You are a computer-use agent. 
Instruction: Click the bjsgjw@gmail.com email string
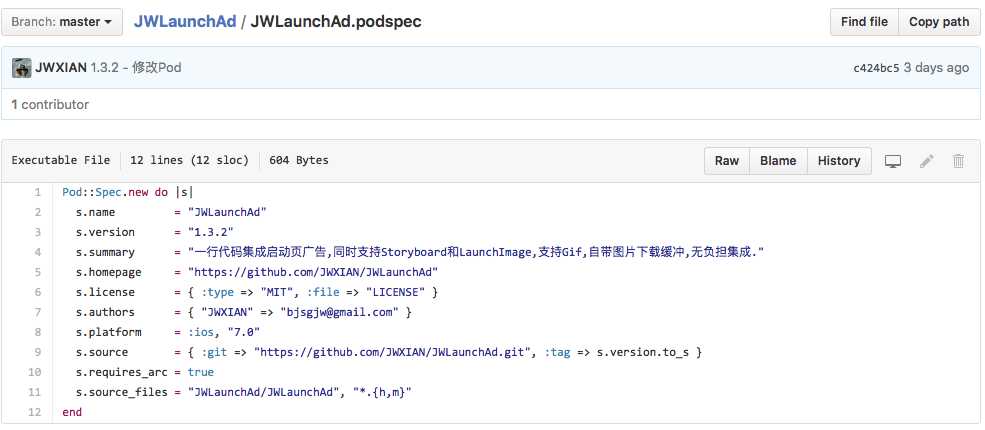pos(340,312)
